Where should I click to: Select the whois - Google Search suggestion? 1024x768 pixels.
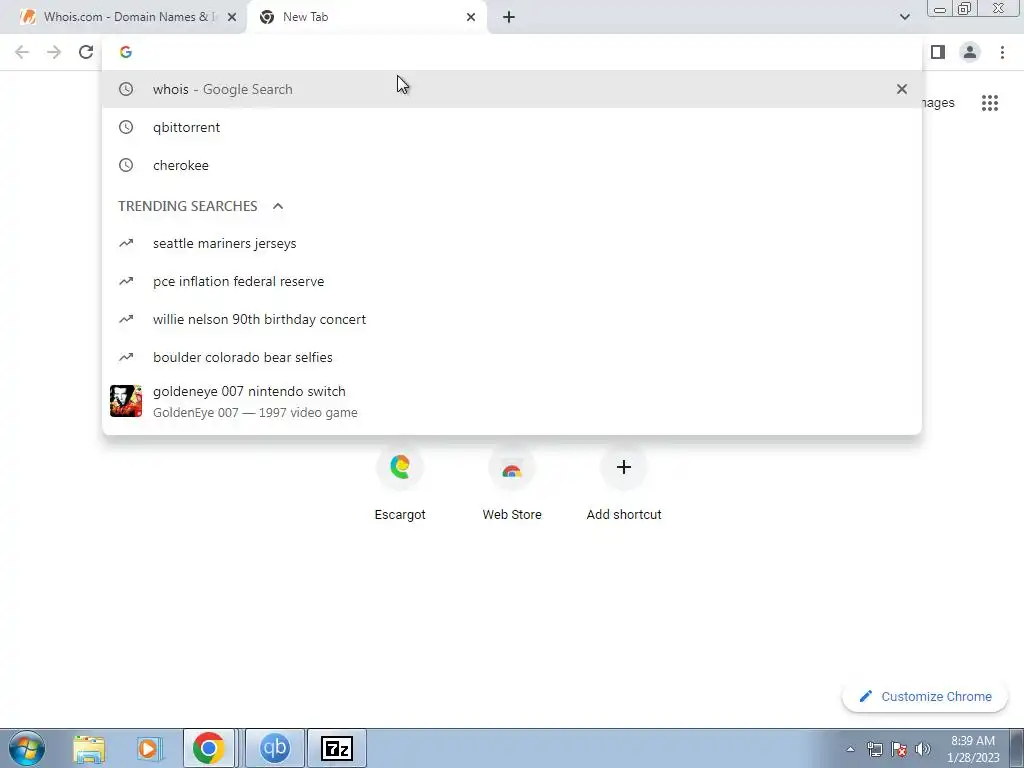tap(512, 89)
